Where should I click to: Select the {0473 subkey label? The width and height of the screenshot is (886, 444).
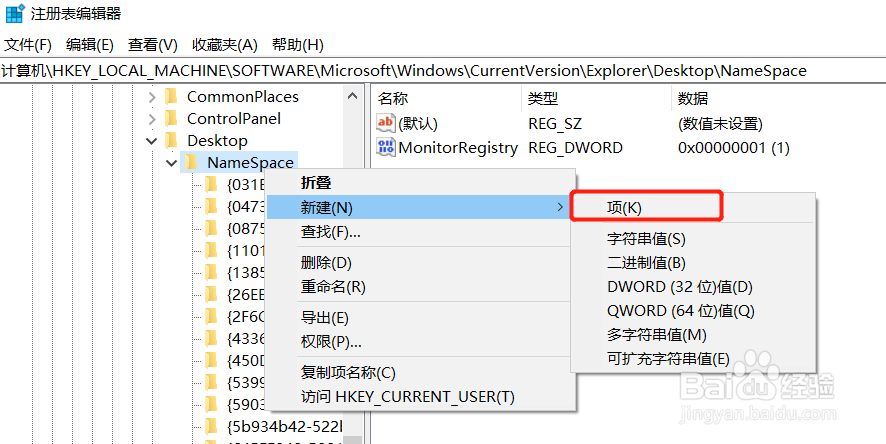pos(246,207)
